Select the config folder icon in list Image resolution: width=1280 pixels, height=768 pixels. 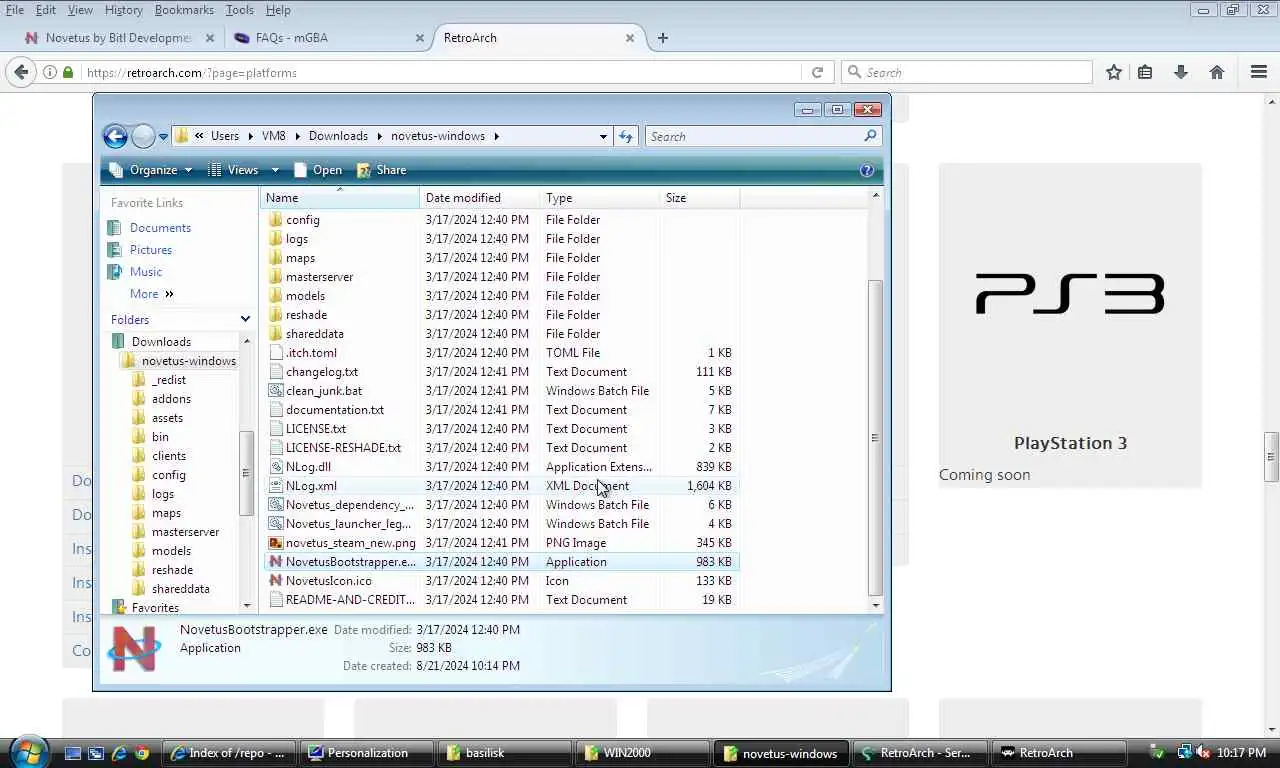click(x=277, y=220)
